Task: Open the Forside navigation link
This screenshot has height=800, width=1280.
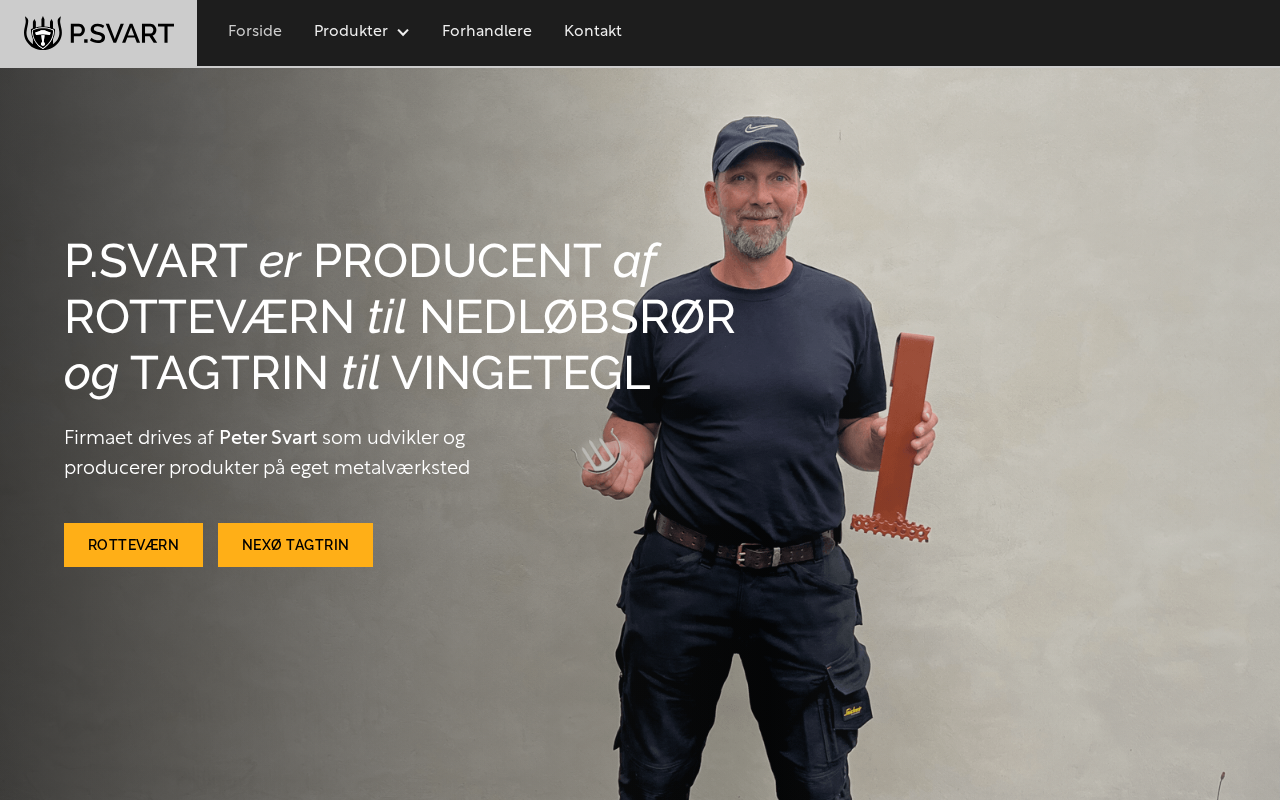Action: [x=255, y=31]
